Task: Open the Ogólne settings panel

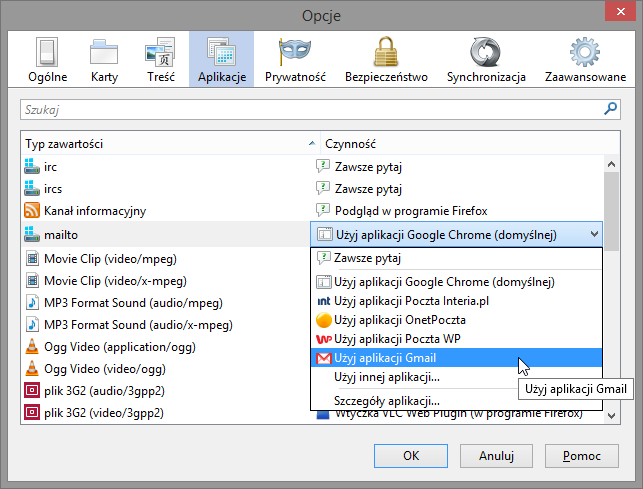Action: pyautogui.click(x=46, y=59)
